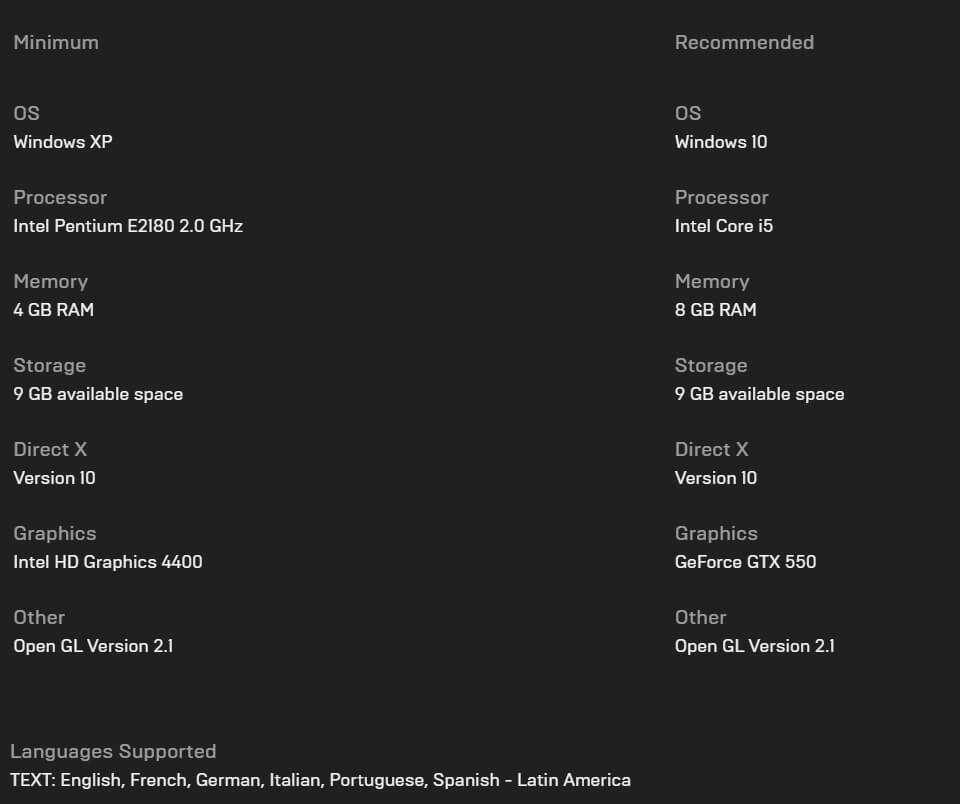The height and width of the screenshot is (804, 960).
Task: Click Version 10 under minimum Direct X
Action: click(55, 478)
